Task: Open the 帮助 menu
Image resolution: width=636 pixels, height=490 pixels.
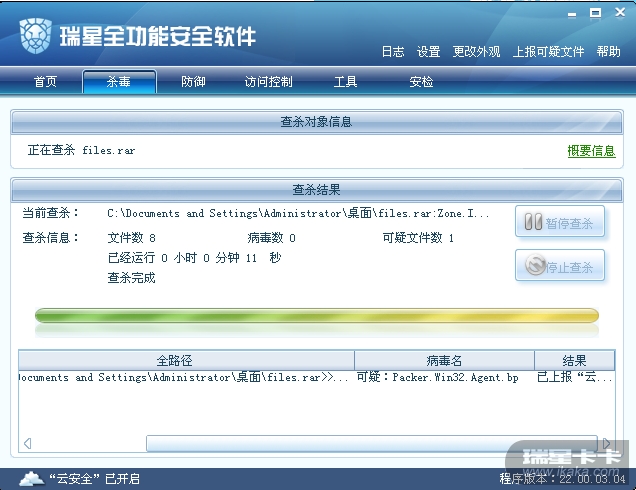Action: tap(608, 52)
